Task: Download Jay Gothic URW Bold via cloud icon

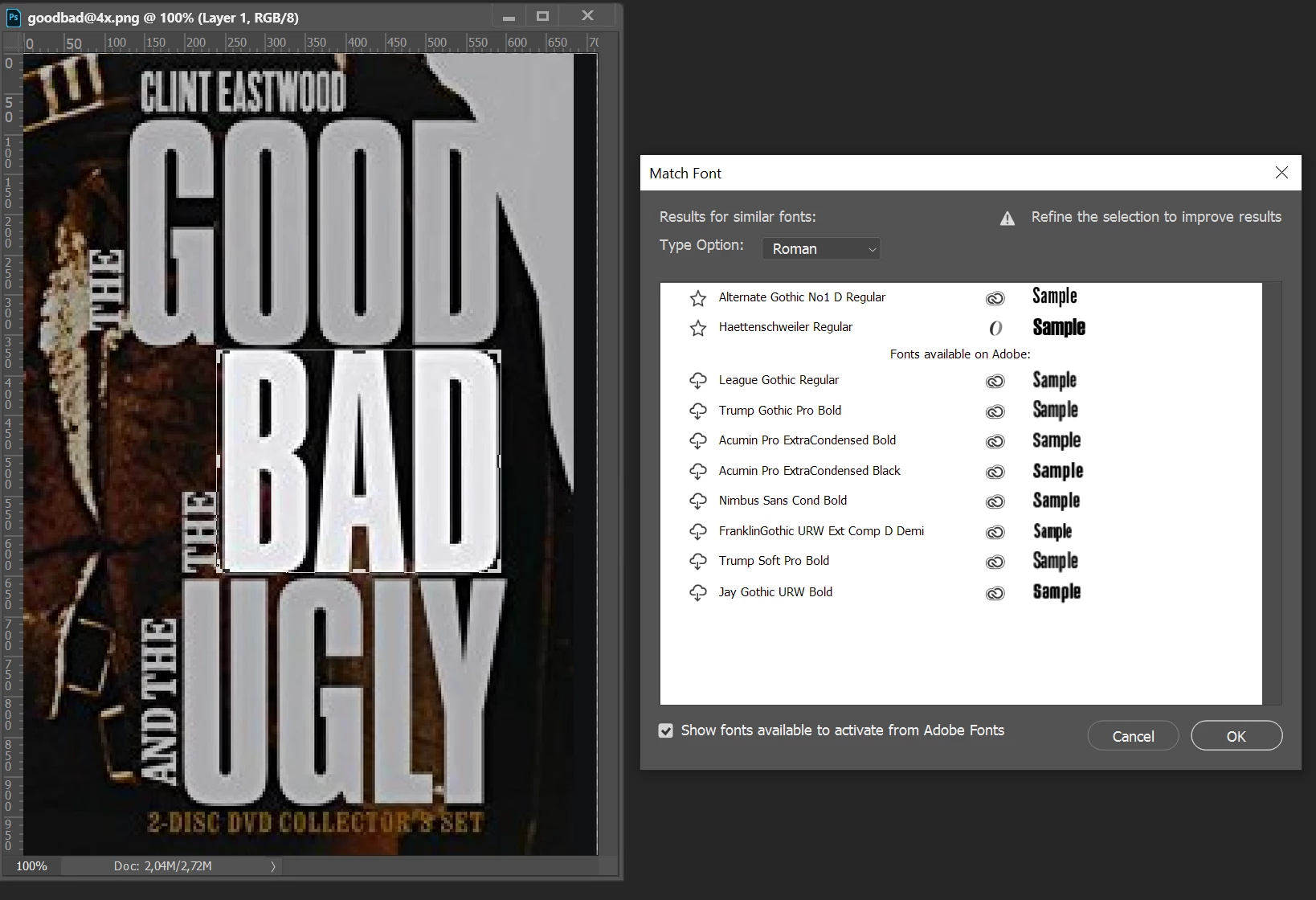Action: (x=698, y=593)
